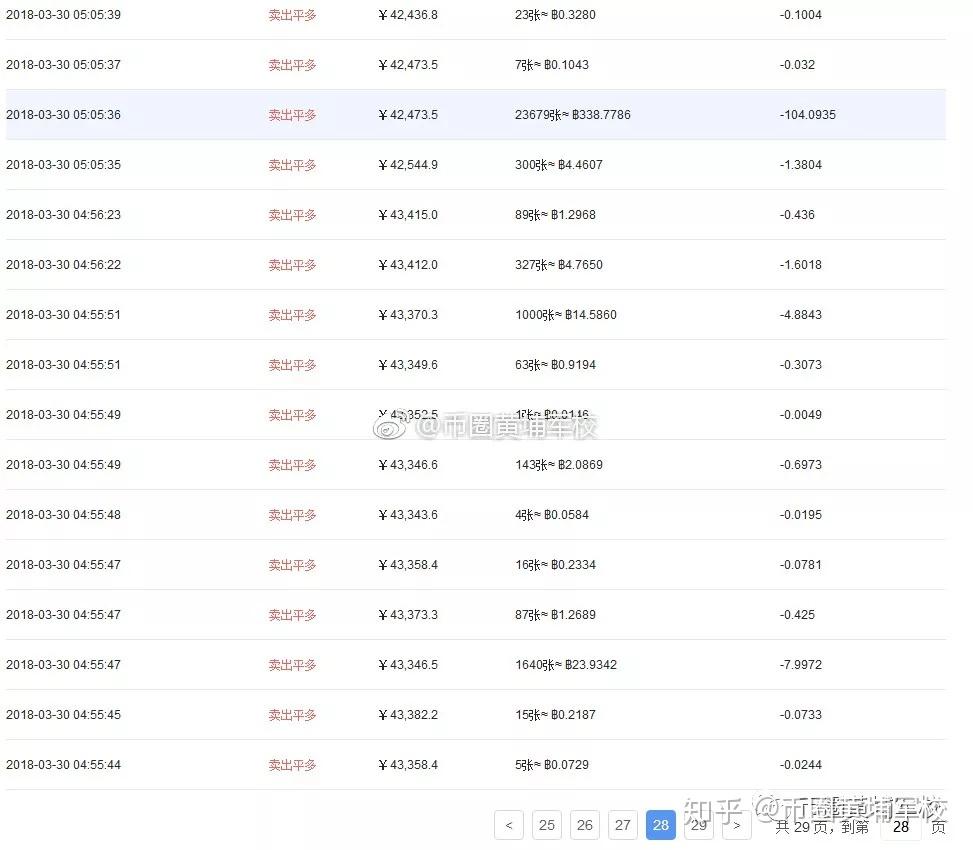Click the page number jump input box
The width and height of the screenshot is (973, 850).
[899, 827]
